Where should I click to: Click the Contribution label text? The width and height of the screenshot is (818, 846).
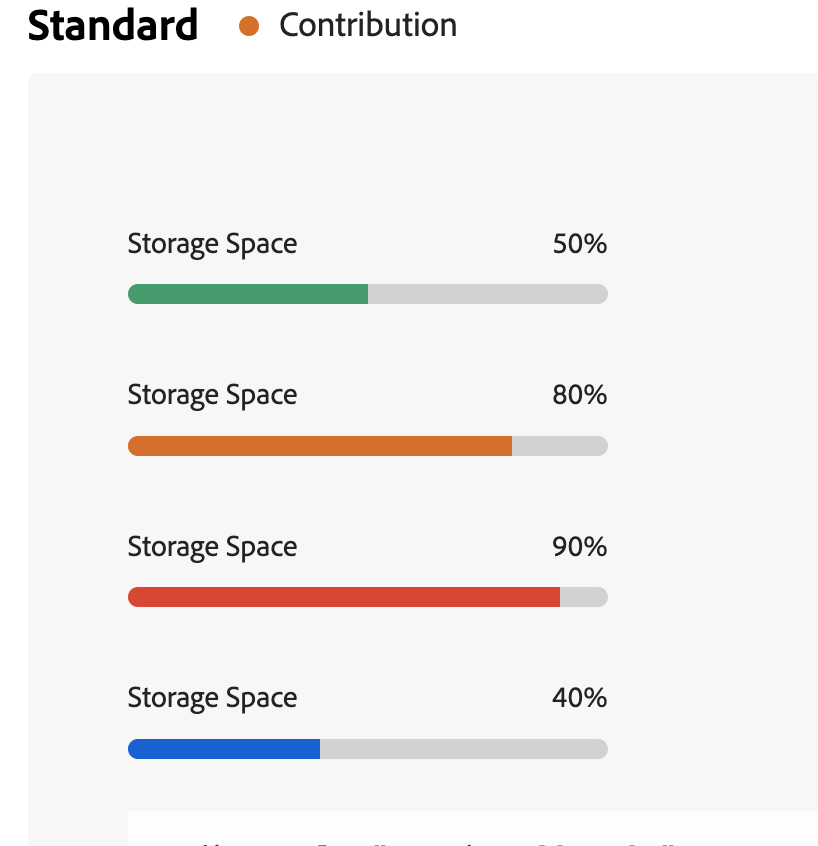368,25
